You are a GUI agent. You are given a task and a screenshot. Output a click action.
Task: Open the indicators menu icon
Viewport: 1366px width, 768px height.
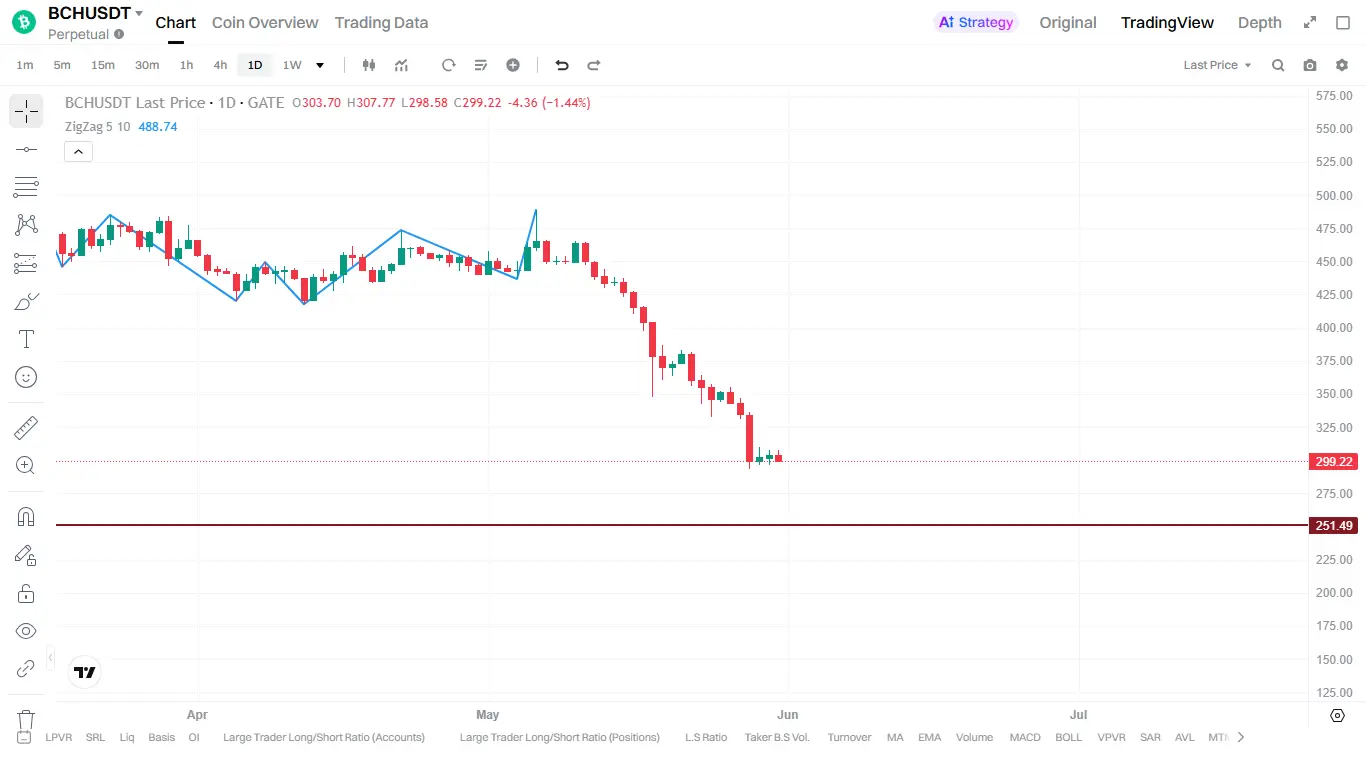tap(401, 65)
